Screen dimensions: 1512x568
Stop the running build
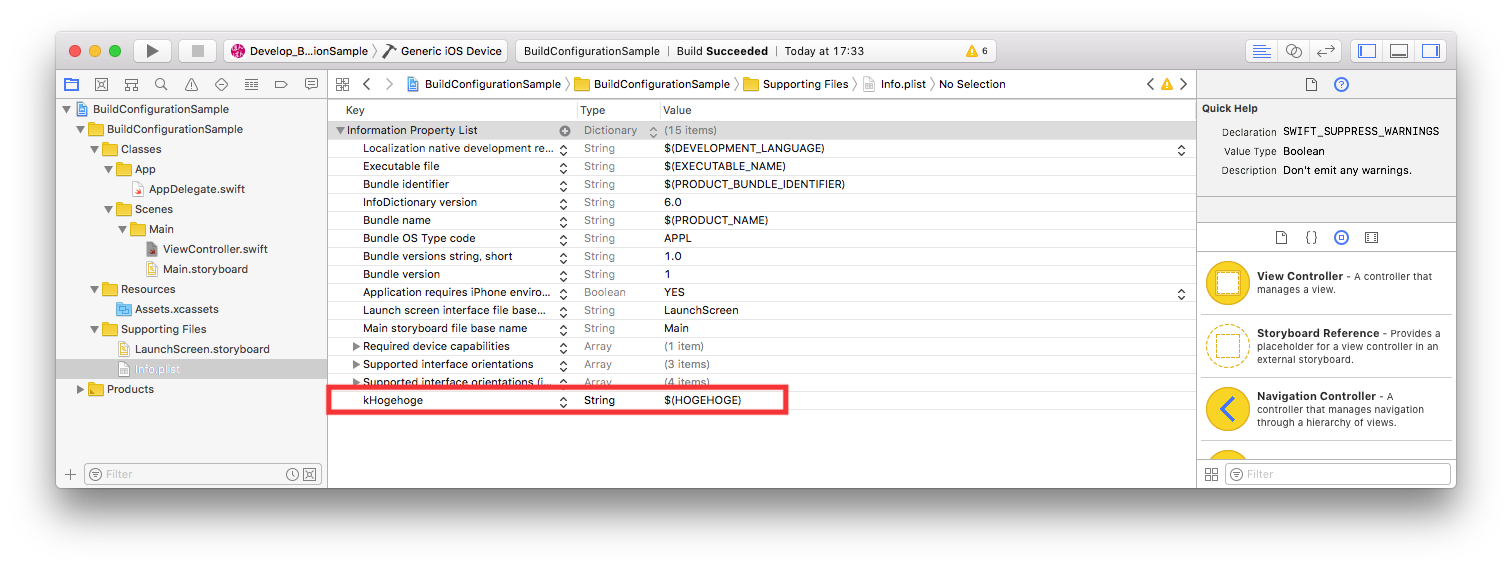198,51
